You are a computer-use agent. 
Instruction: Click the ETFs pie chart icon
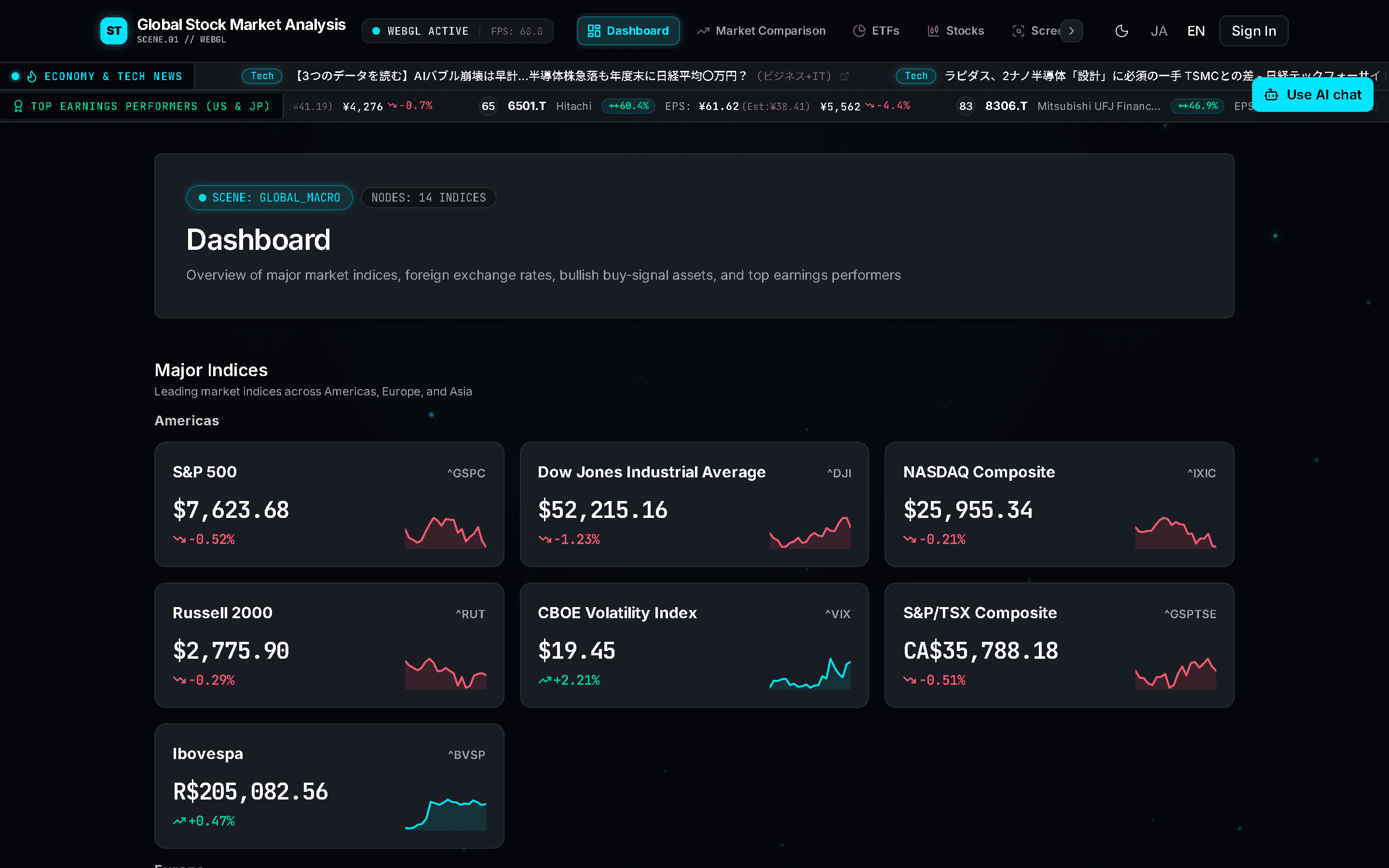tap(858, 31)
